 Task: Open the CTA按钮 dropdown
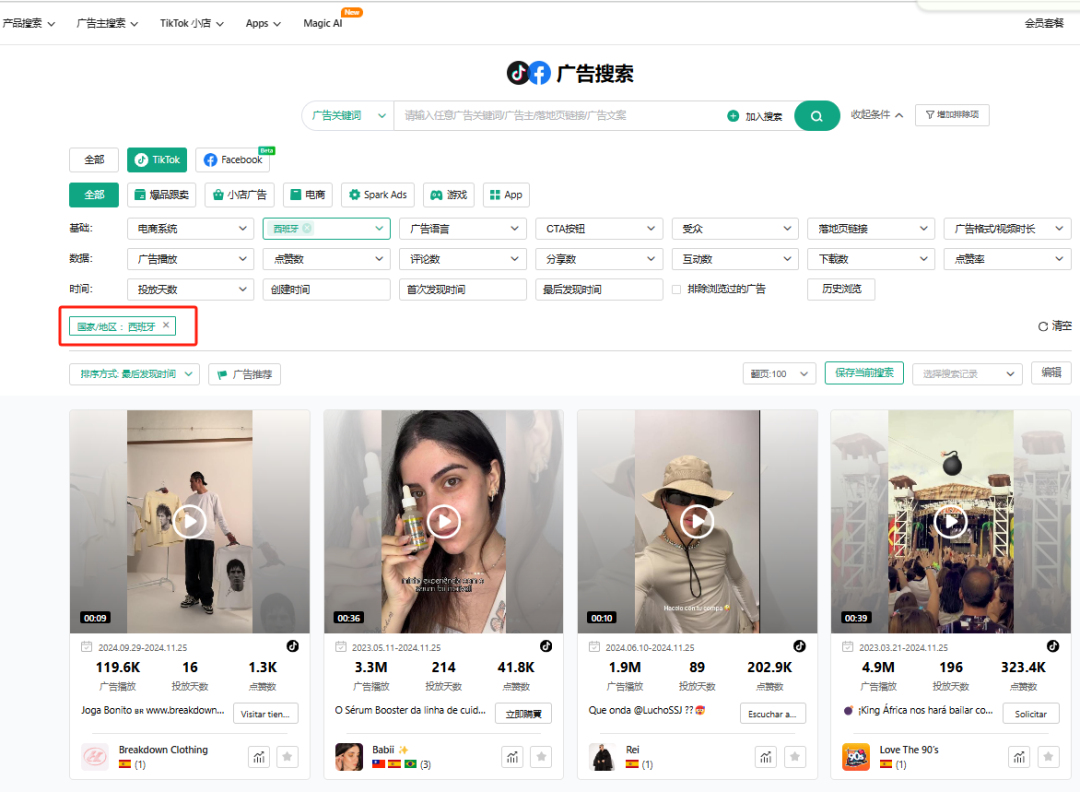pos(598,228)
